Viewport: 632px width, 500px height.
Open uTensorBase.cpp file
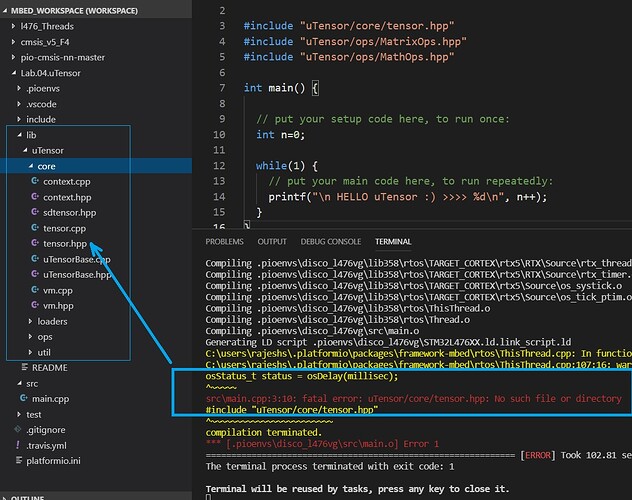pos(77,259)
